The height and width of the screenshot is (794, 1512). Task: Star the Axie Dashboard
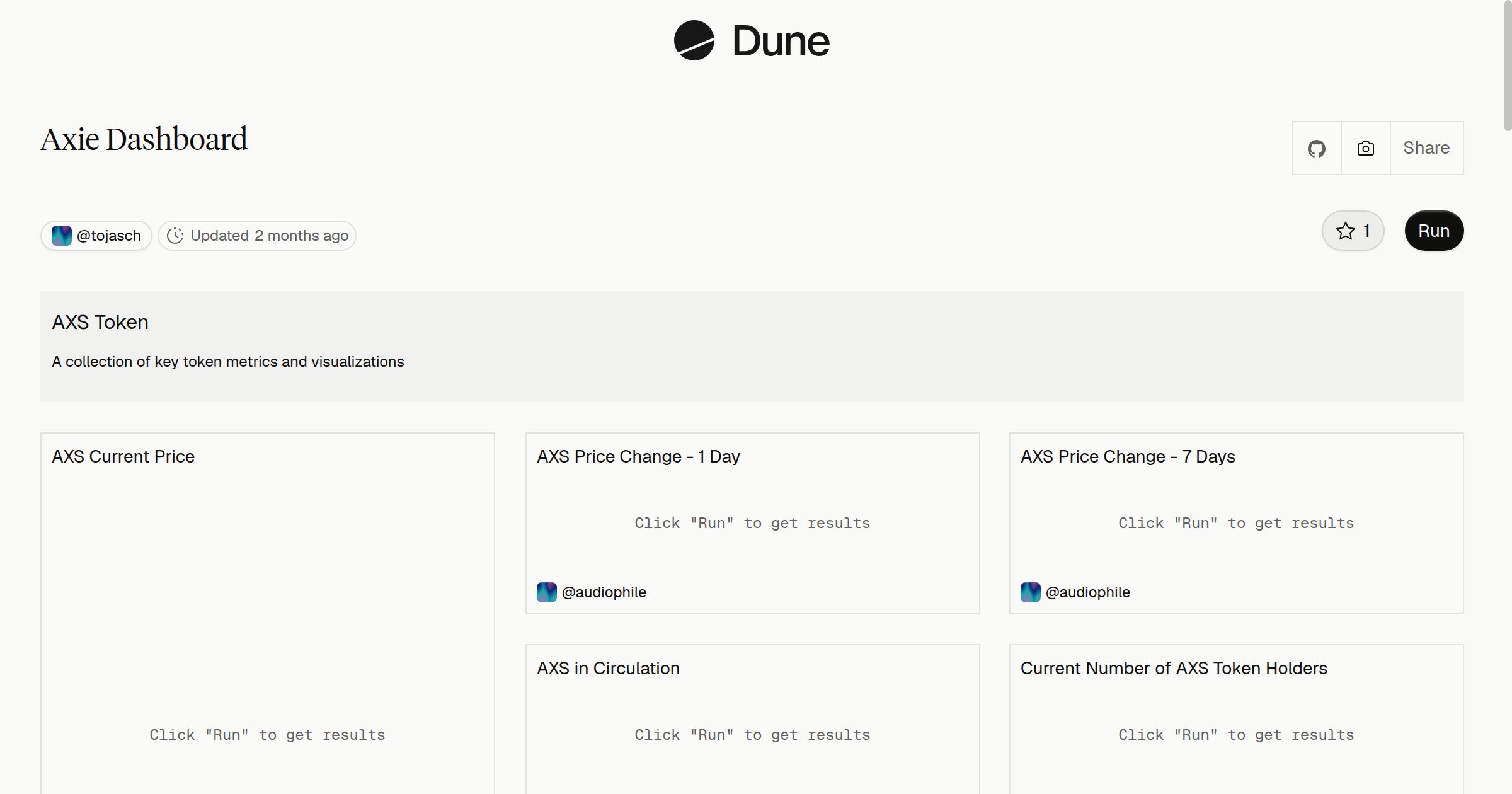1353,231
